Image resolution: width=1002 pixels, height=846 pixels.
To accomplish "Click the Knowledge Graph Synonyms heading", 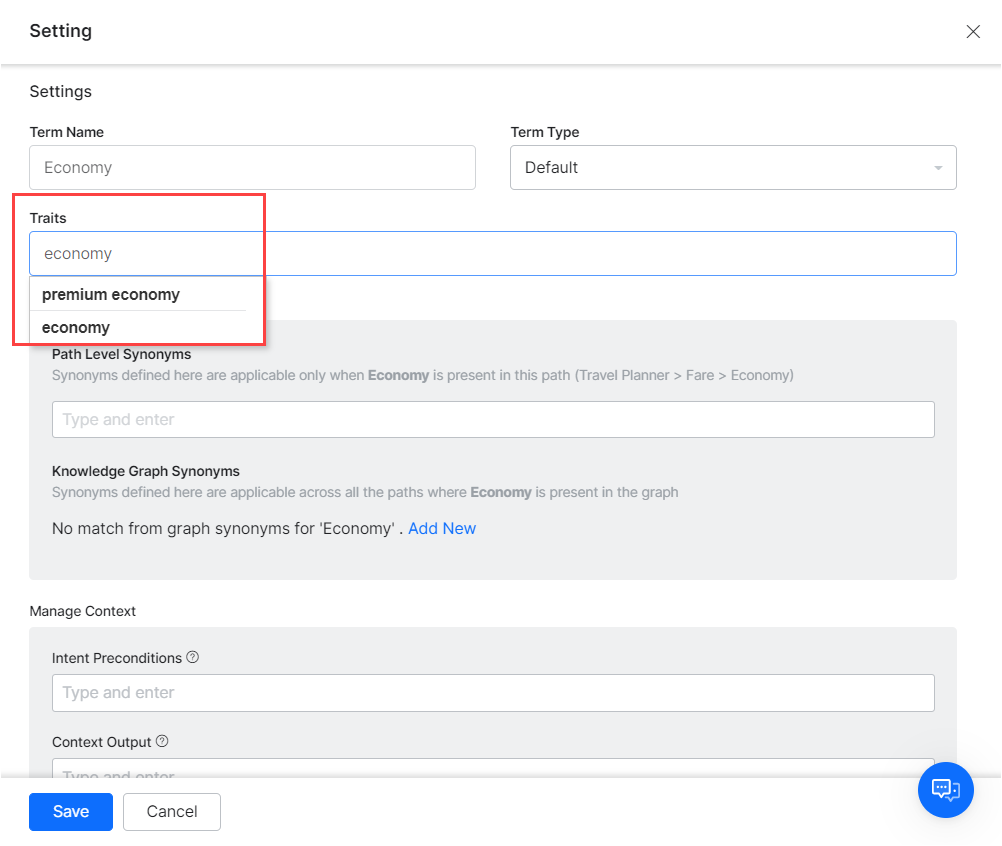I will [x=146, y=471].
